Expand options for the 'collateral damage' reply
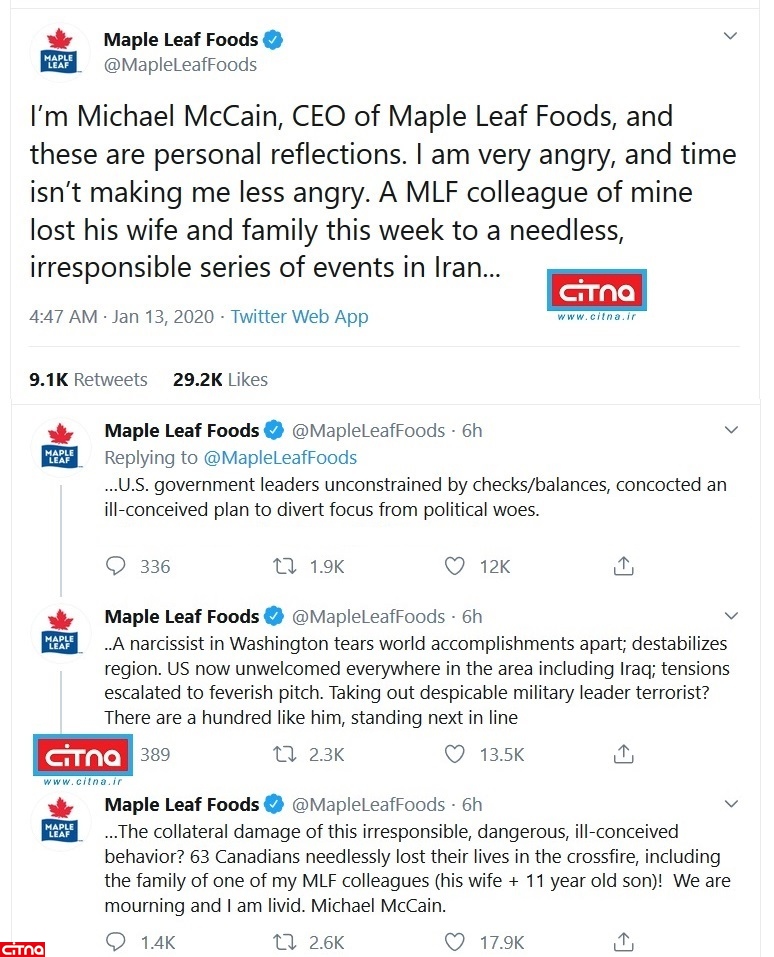 731,803
